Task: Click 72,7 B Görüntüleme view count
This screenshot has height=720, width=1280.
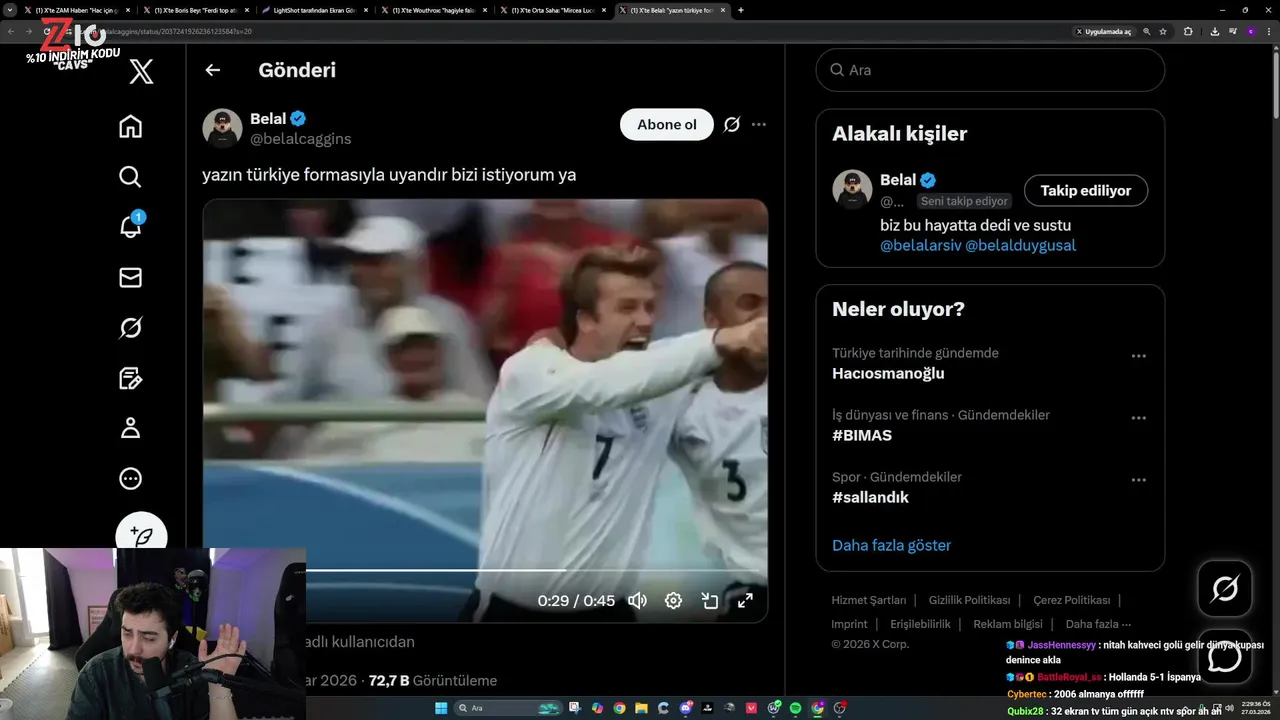Action: (x=433, y=680)
